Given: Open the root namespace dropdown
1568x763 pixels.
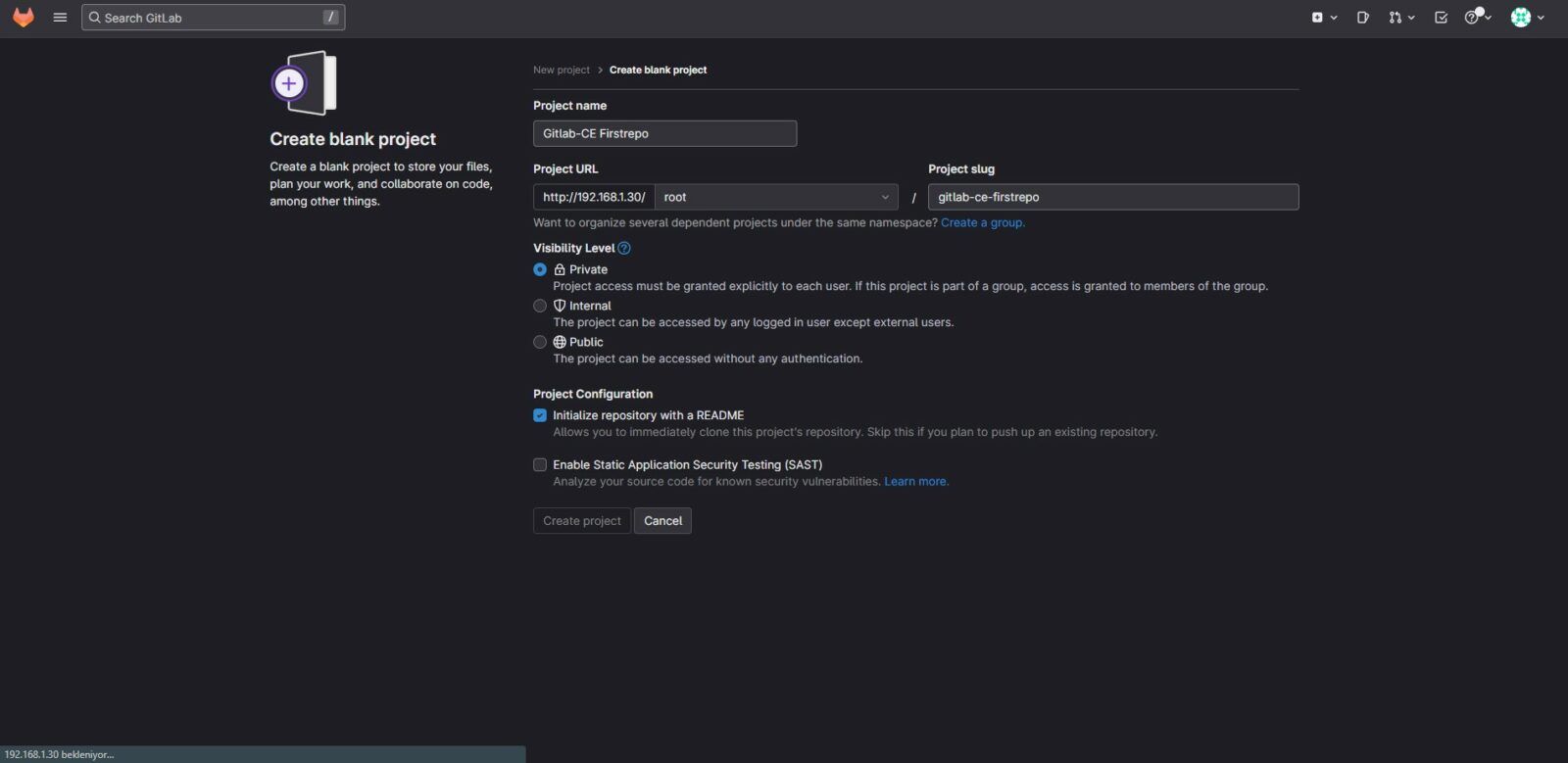Looking at the screenshot, I should click(x=776, y=197).
